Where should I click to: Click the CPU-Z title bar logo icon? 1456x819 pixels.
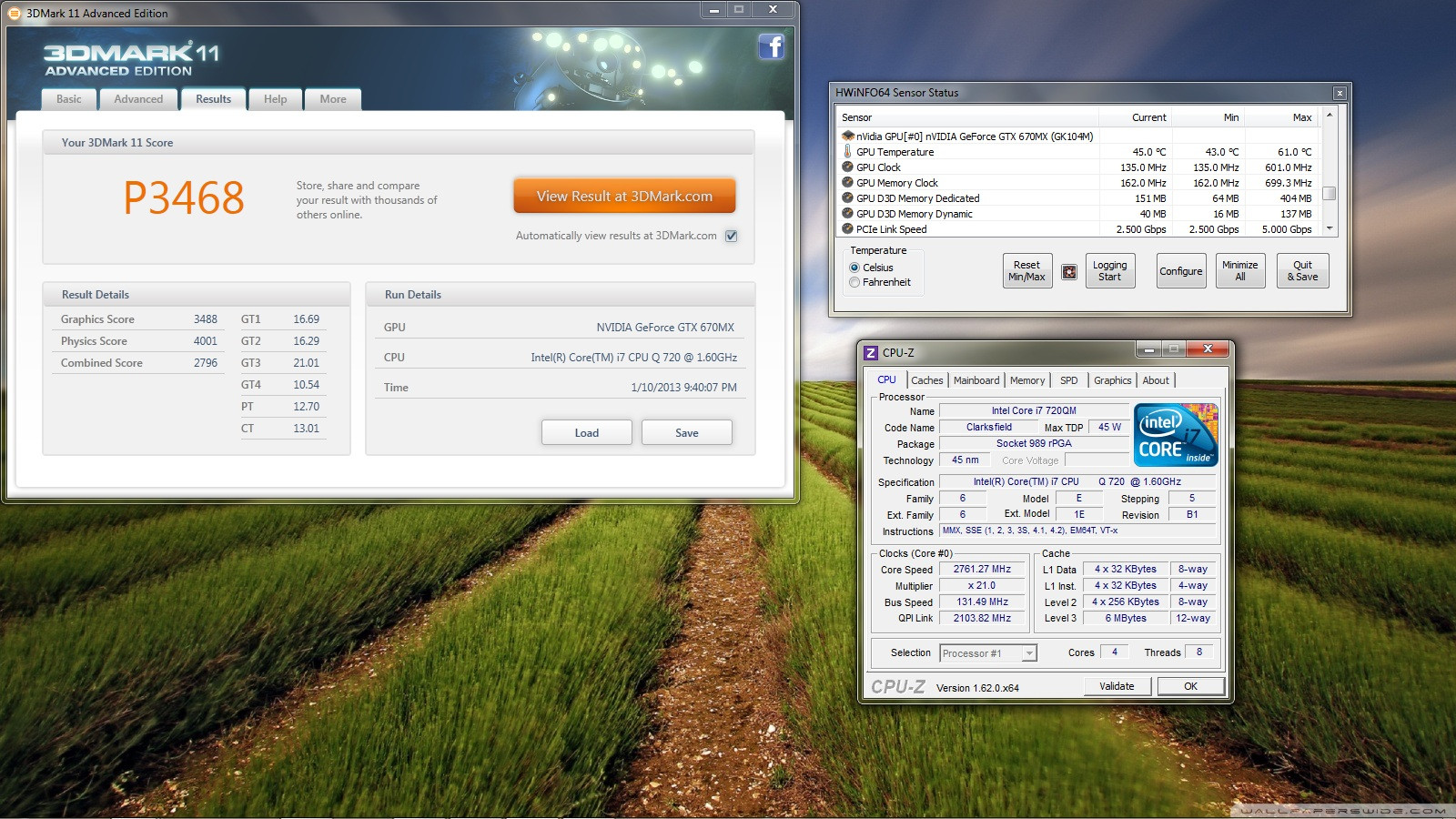click(871, 352)
